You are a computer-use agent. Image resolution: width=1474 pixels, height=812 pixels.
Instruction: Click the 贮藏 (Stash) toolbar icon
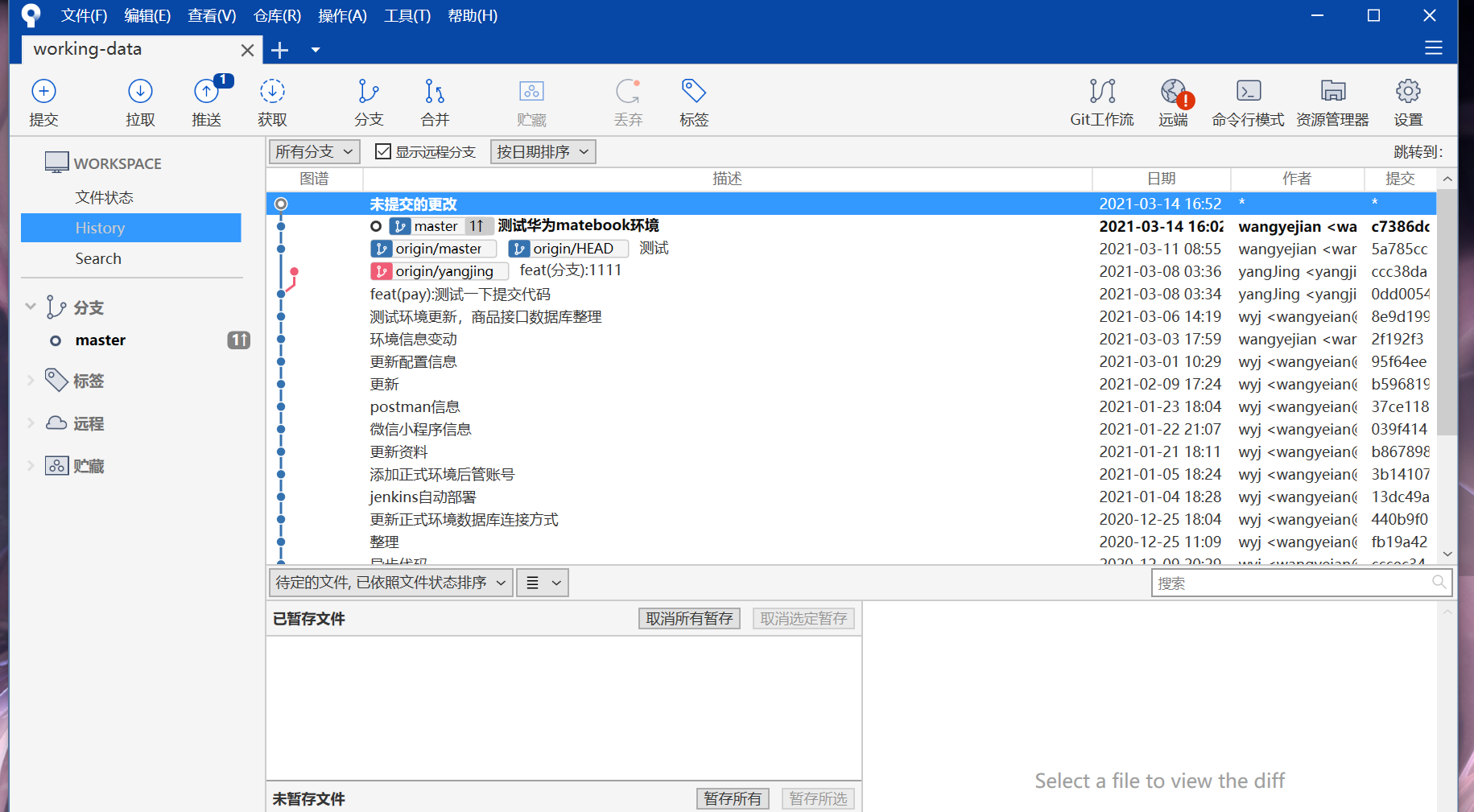pyautogui.click(x=531, y=101)
